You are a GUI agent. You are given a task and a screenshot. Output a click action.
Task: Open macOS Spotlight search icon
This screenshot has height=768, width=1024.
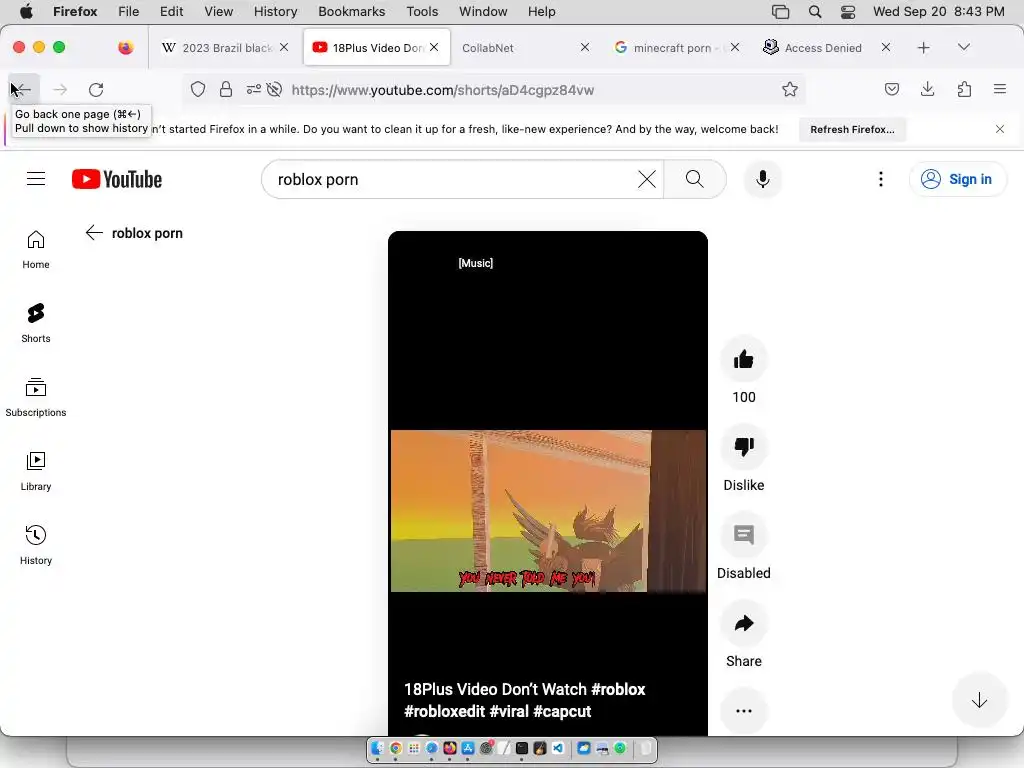(814, 11)
